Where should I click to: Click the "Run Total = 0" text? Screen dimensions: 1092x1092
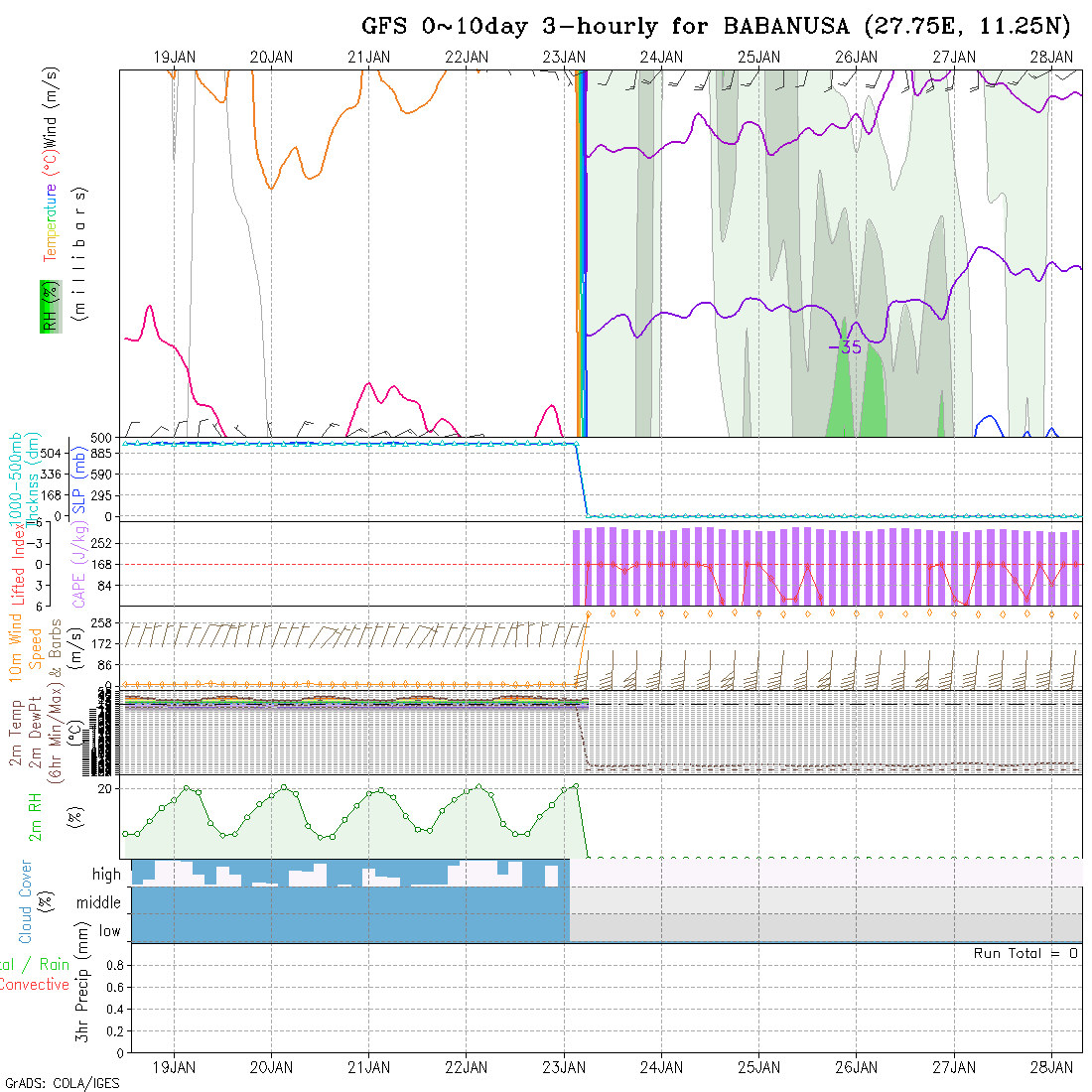click(1025, 953)
